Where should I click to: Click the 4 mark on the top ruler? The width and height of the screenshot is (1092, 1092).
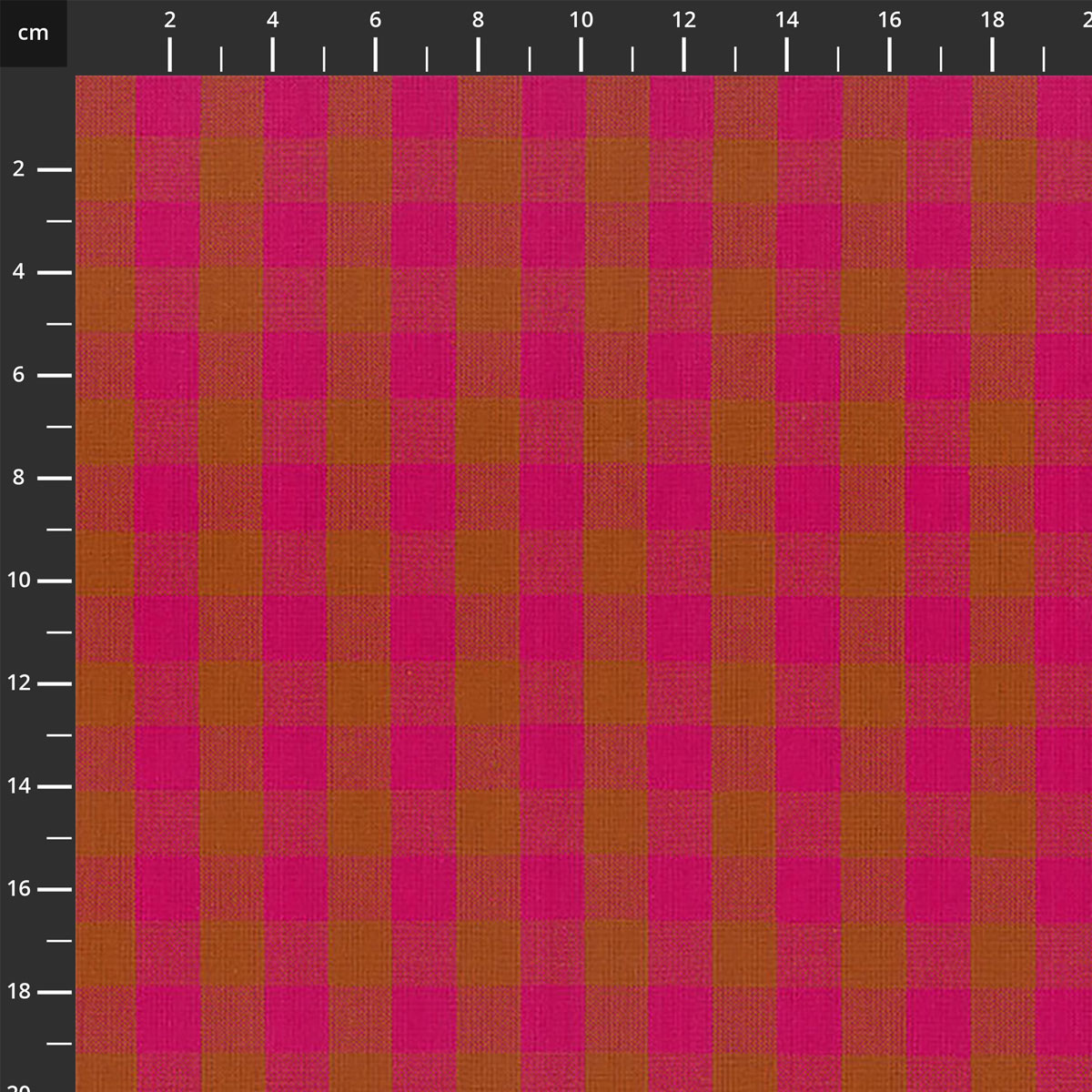tap(273, 55)
